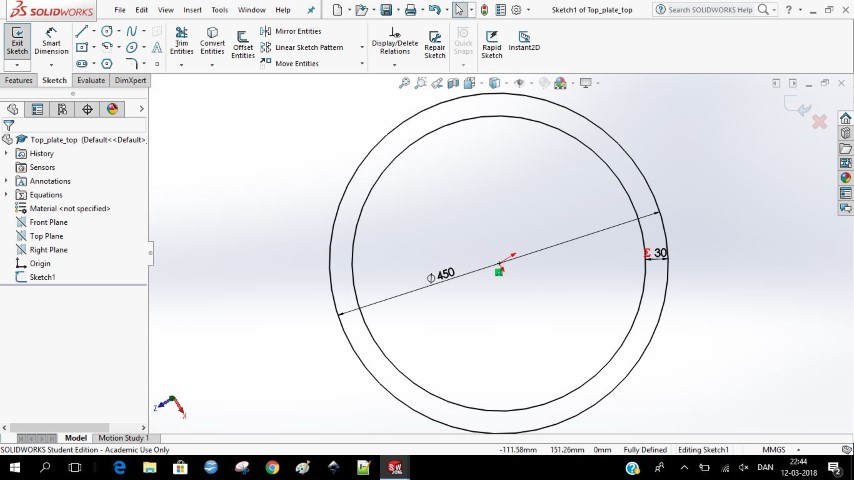The width and height of the screenshot is (854, 480).
Task: Click the 30 offset dimension
Action: [x=660, y=253]
